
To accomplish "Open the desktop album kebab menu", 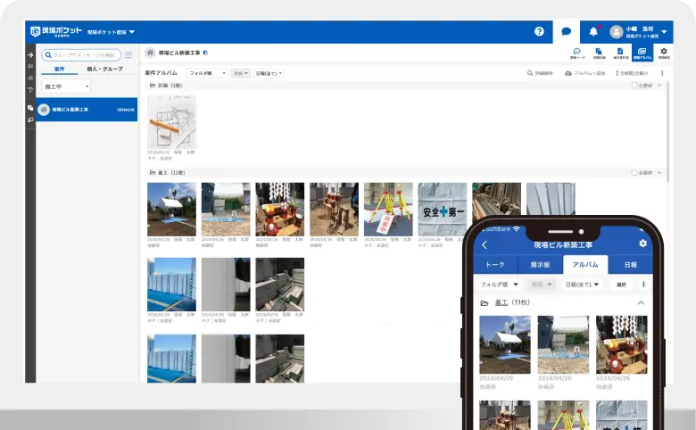I will tap(662, 73).
